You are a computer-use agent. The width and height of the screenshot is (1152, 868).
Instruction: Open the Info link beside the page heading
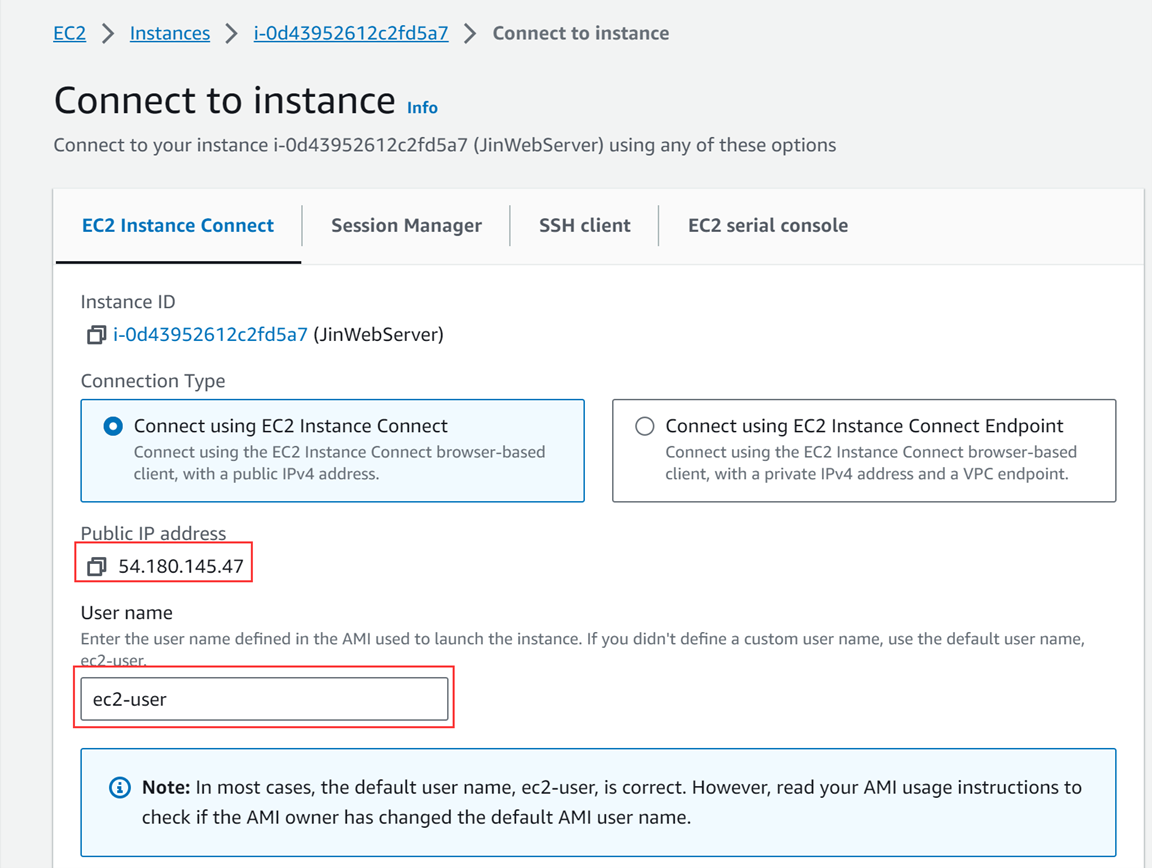click(x=422, y=107)
